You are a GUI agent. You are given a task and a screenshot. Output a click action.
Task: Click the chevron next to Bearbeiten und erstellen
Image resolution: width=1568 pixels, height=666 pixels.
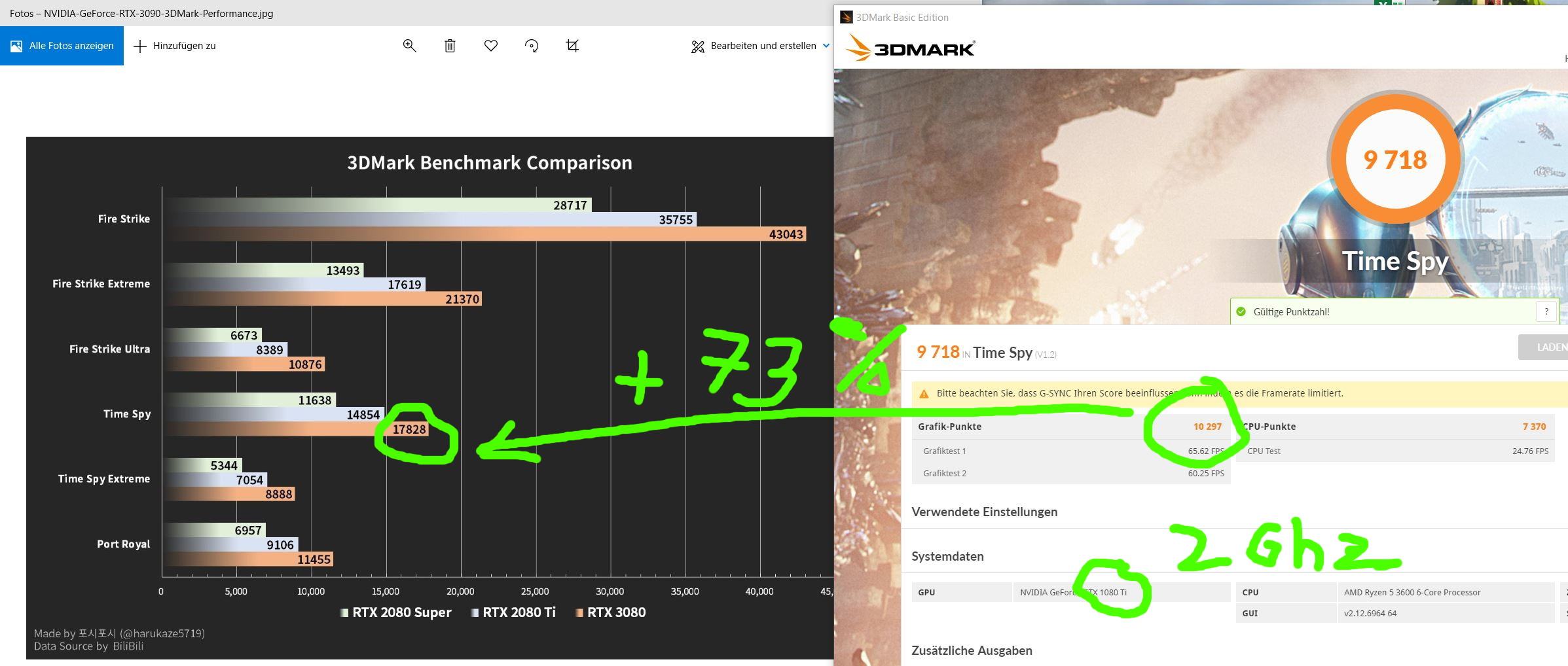point(826,46)
